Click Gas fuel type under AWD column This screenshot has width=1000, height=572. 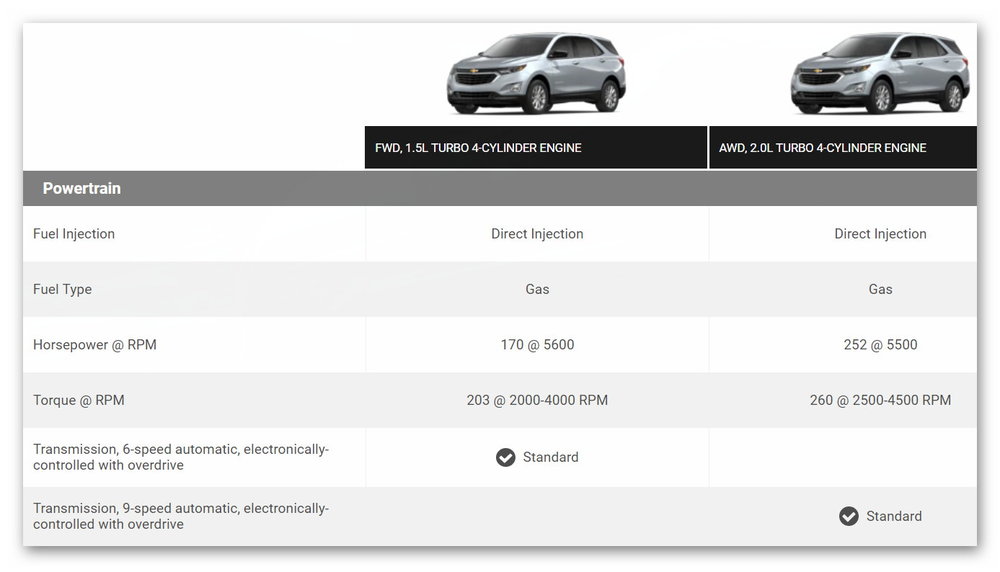pos(880,289)
